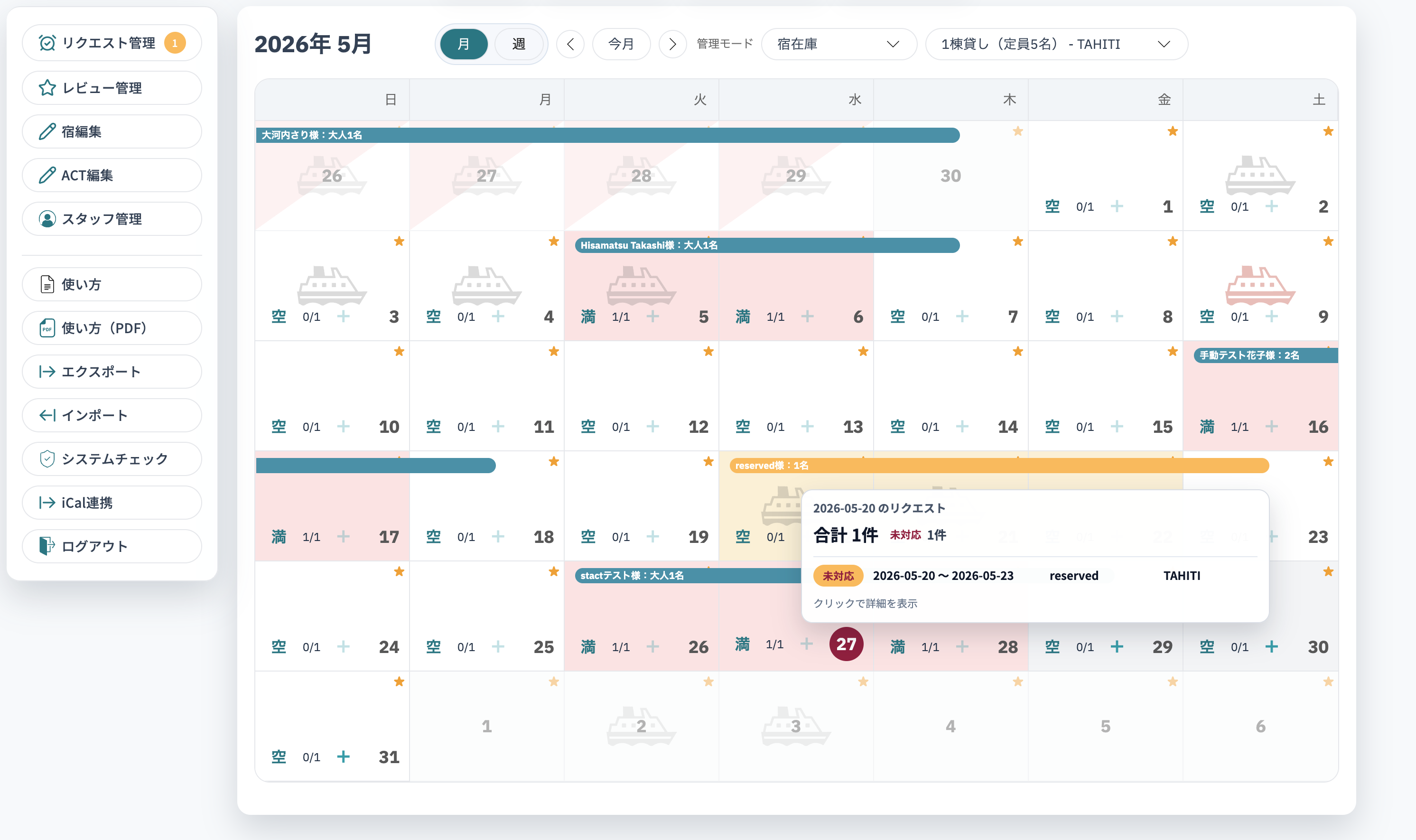
Task: Go to next month with right chevron
Action: point(672,44)
